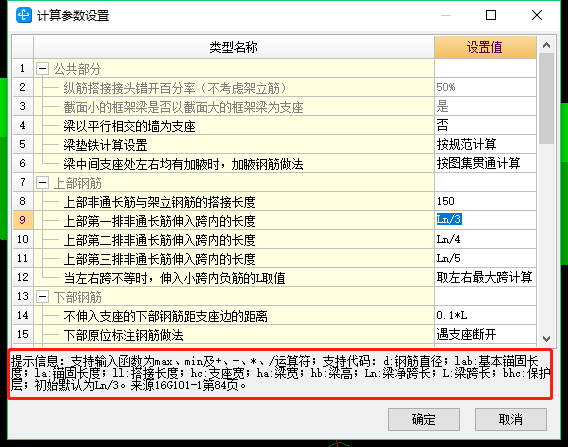Select row 不伸入支座的下部钢筋距支座边的距离
Screen dimensions: 568x447
pos(234,316)
